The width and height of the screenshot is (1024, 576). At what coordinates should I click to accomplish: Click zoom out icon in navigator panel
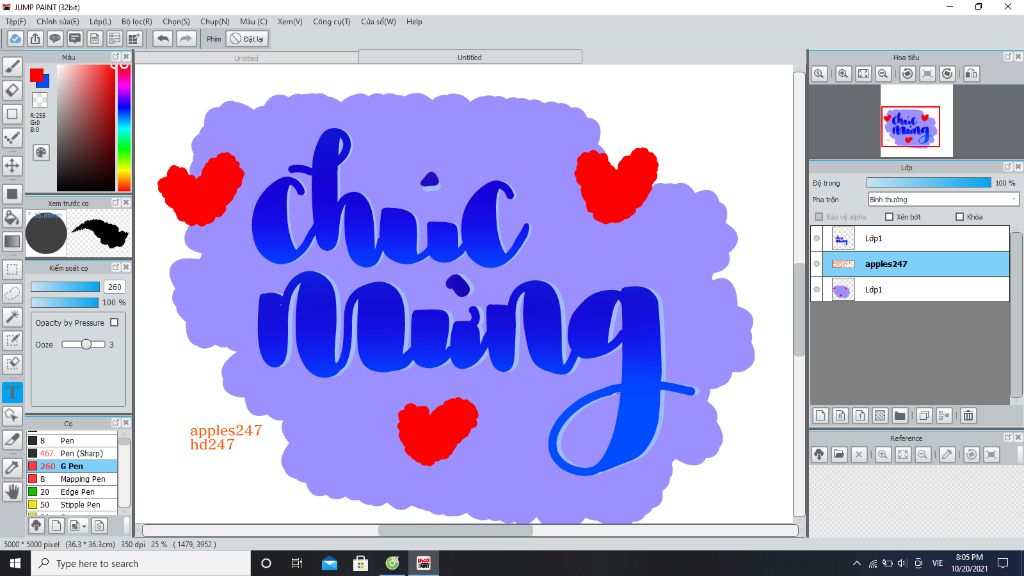883,74
